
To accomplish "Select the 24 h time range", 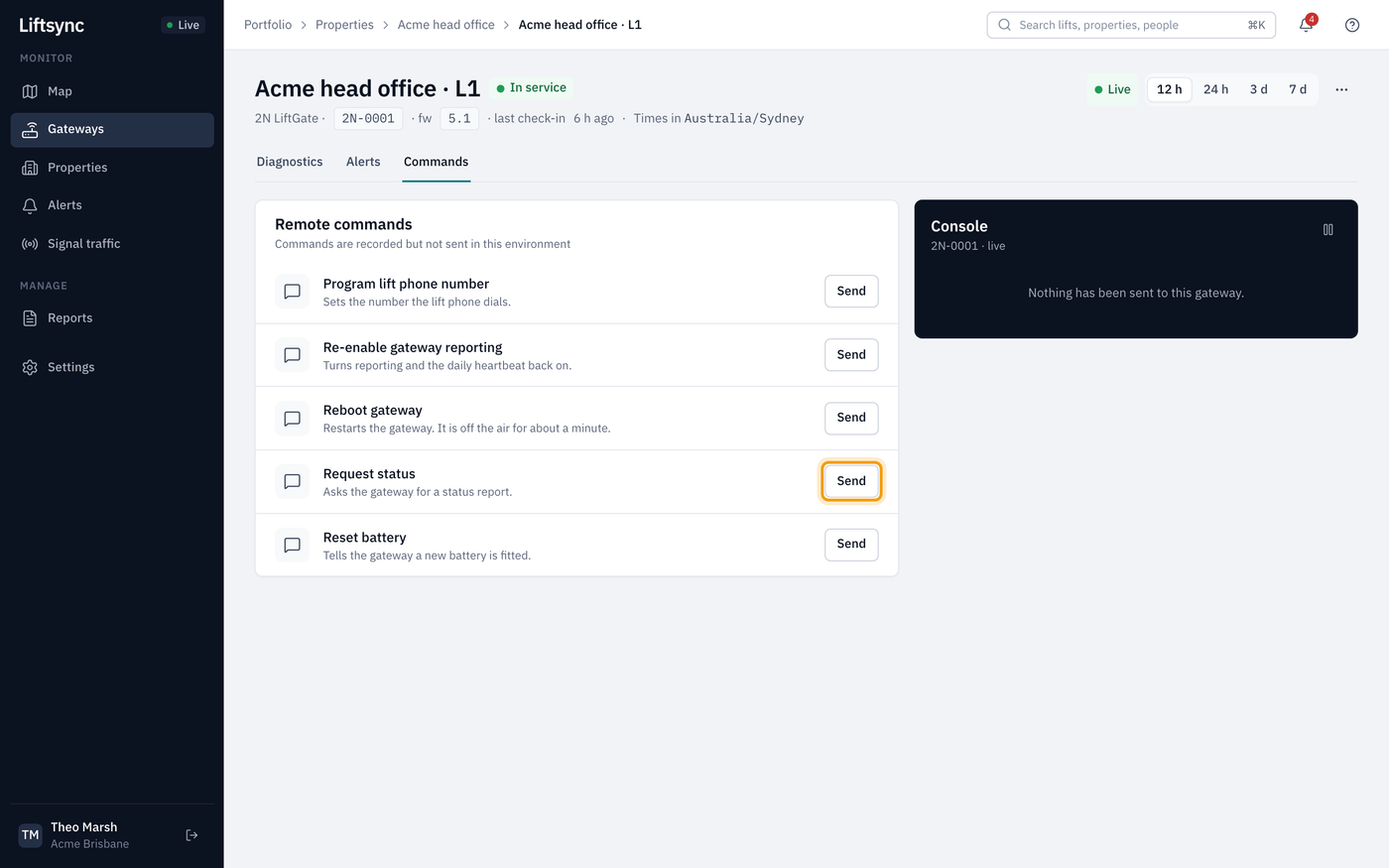I will click(x=1215, y=89).
